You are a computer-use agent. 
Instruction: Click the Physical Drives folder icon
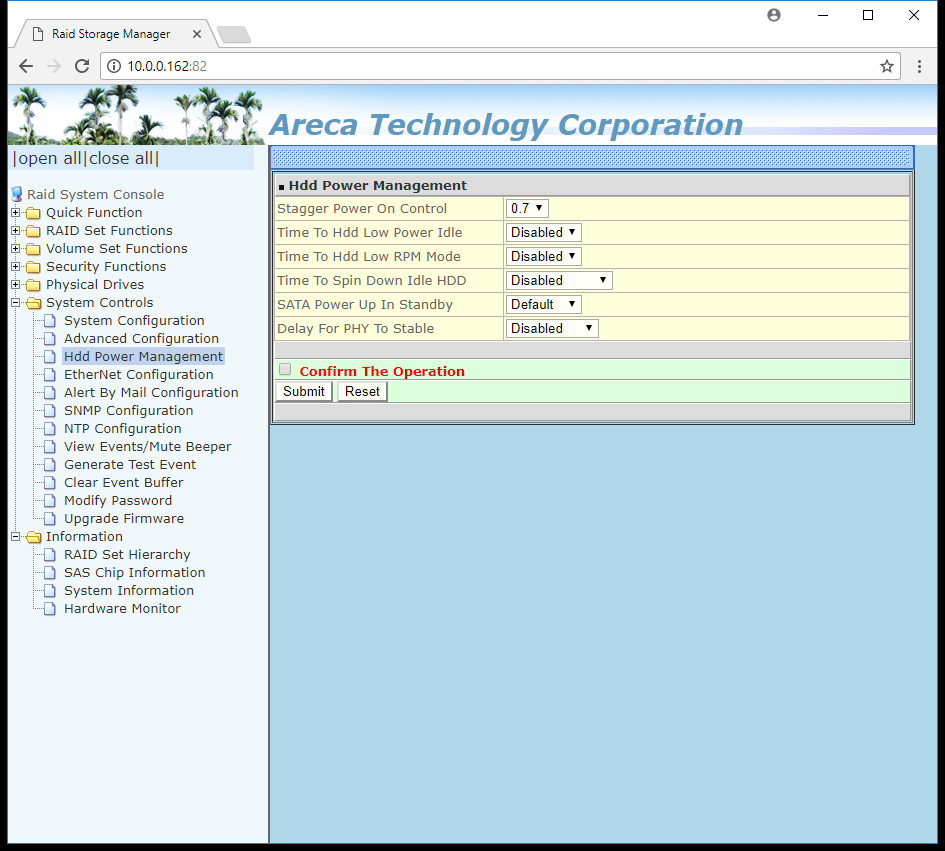click(34, 285)
